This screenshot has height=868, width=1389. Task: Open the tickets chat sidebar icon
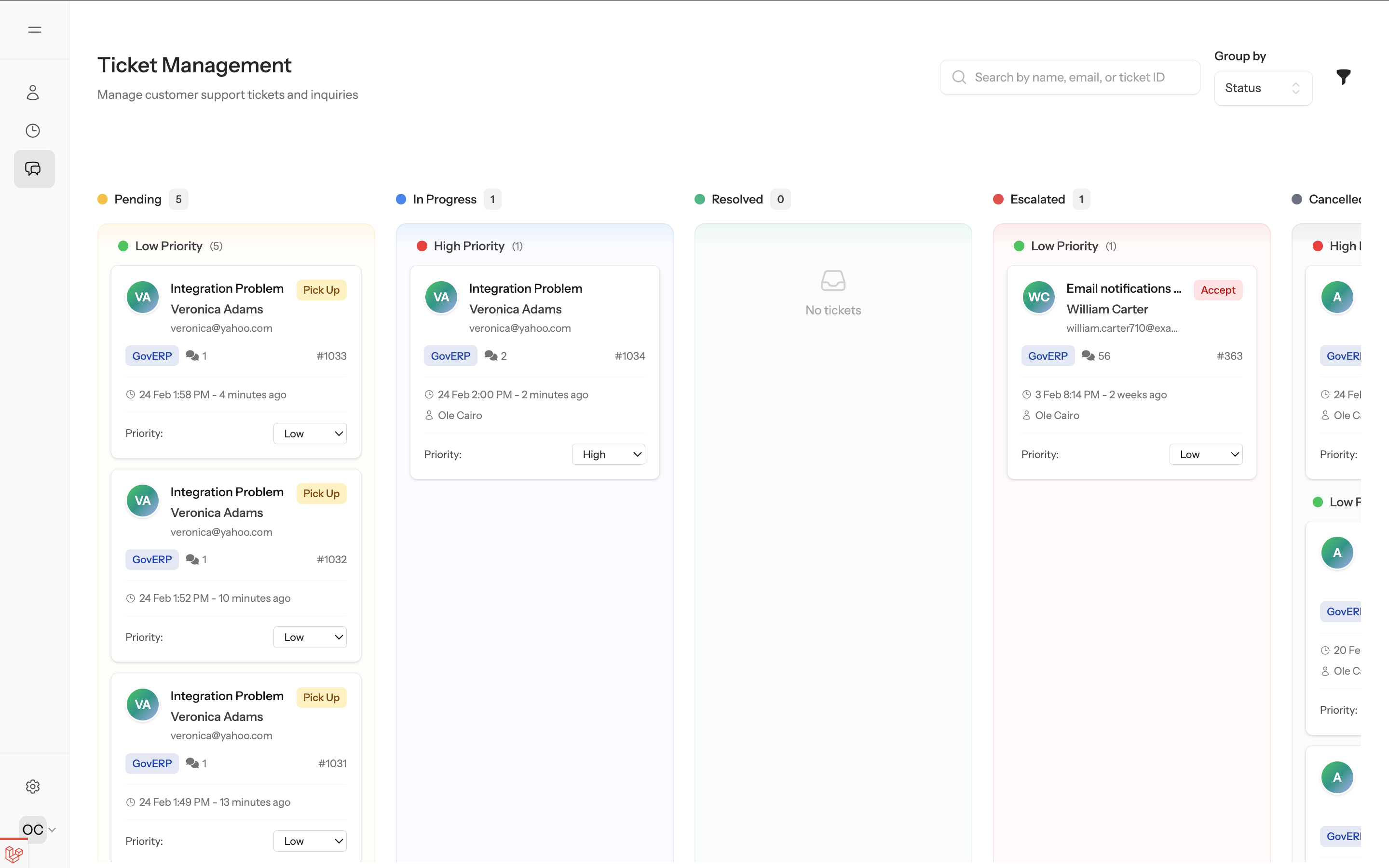33,169
